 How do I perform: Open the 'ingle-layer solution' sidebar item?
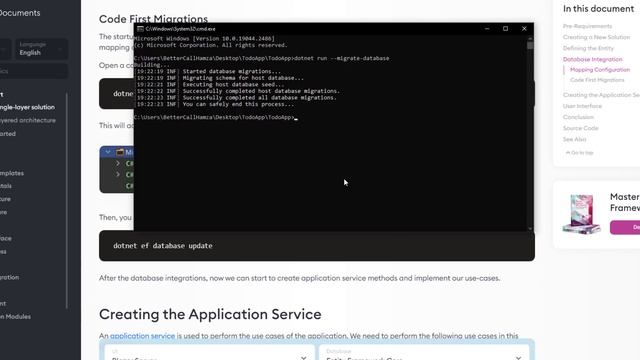(27, 107)
